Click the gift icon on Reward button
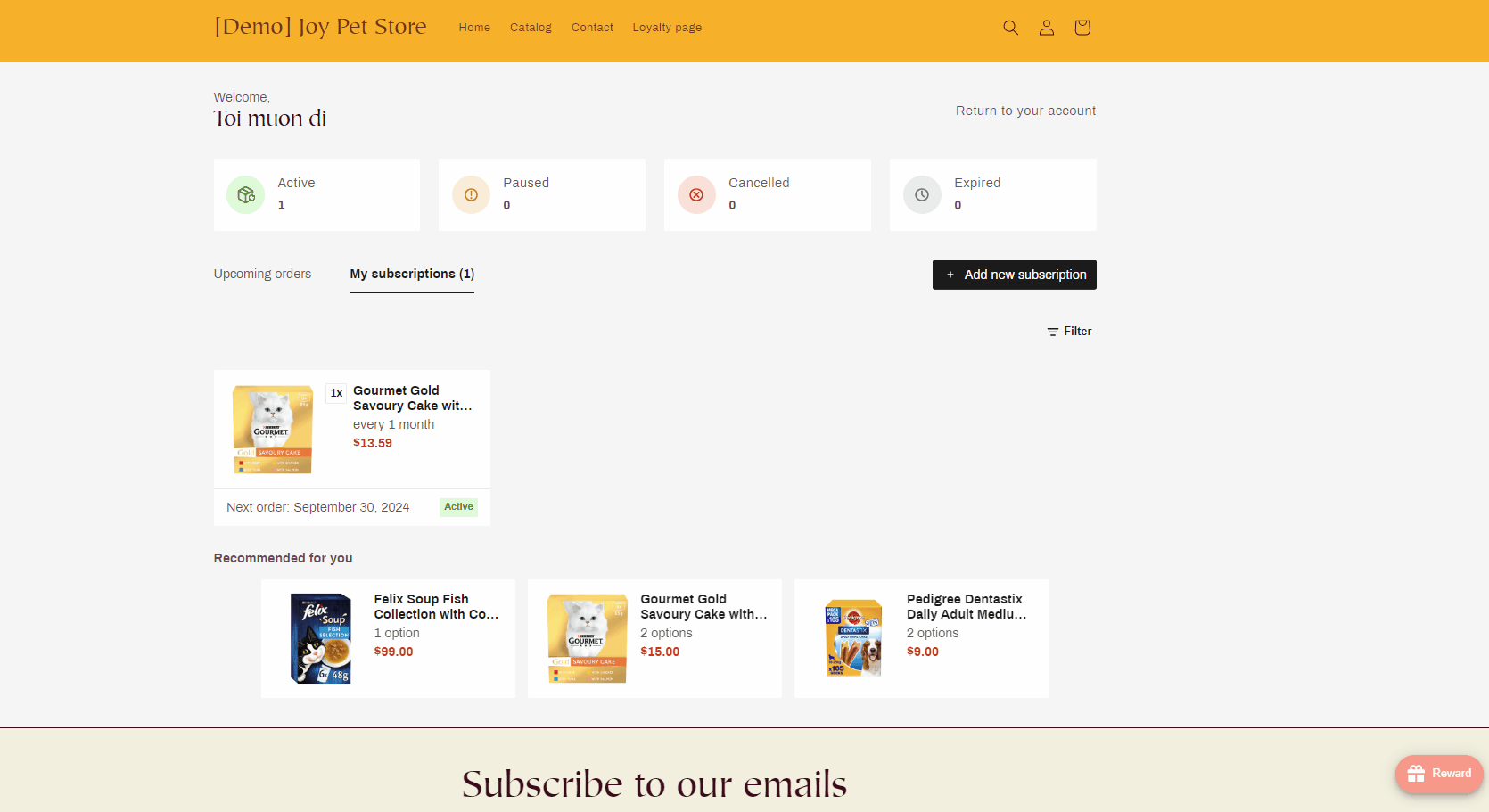The height and width of the screenshot is (812, 1489). 1416,774
